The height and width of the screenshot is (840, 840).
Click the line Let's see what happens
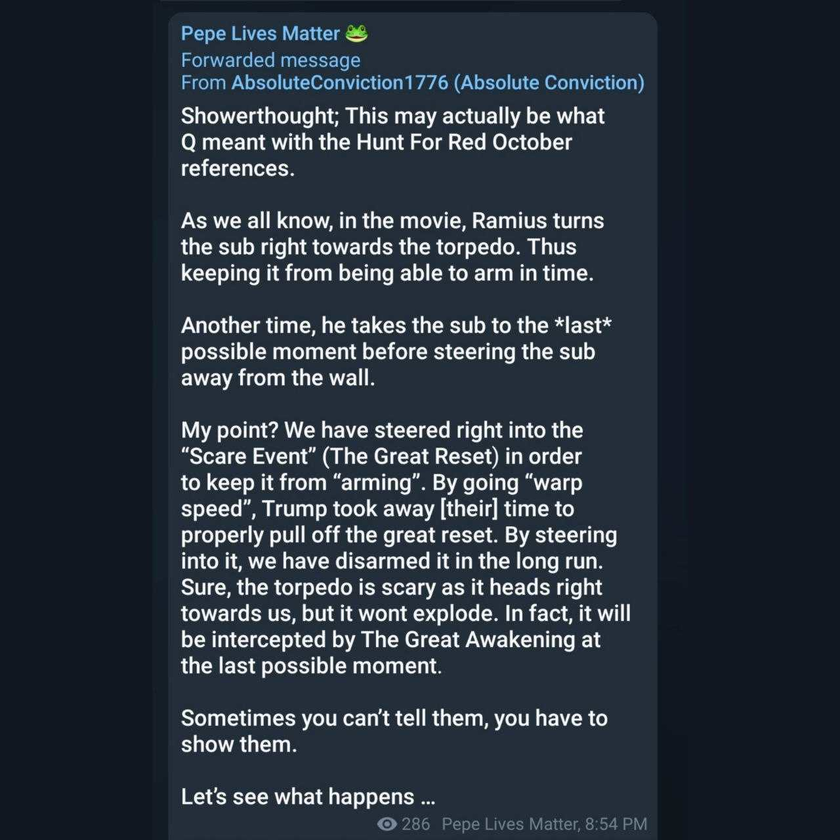pyautogui.click(x=308, y=797)
